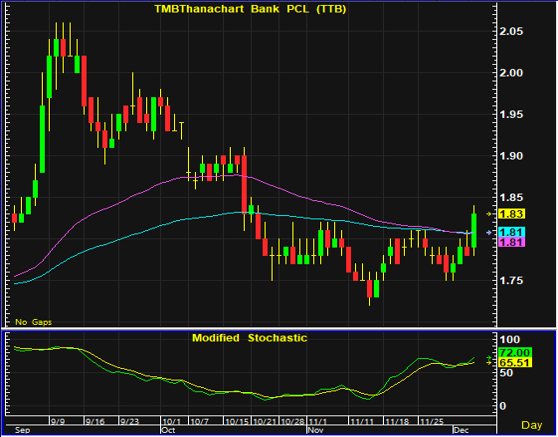Click the green 72.00 stochastic value label
Screen dimensions: 558x437
tap(515, 353)
